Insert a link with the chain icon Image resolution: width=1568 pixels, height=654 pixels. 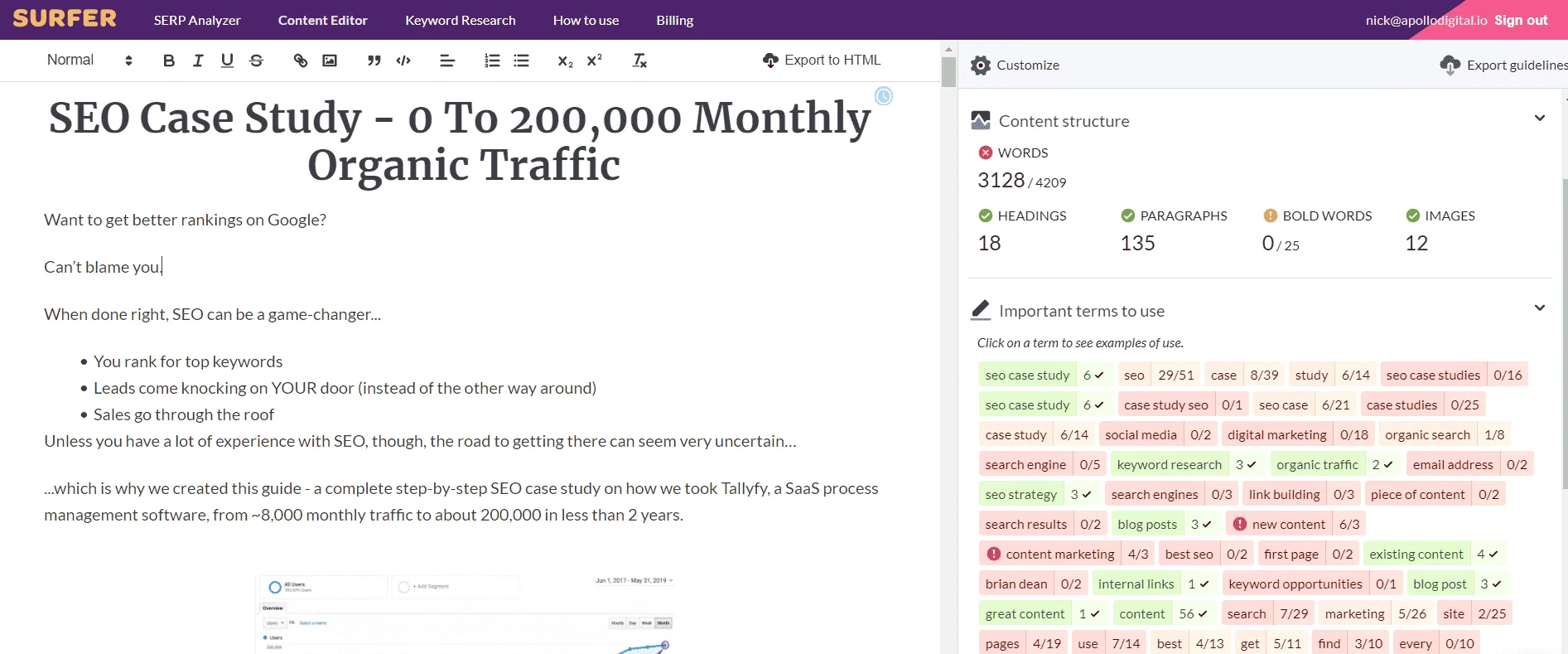301,61
